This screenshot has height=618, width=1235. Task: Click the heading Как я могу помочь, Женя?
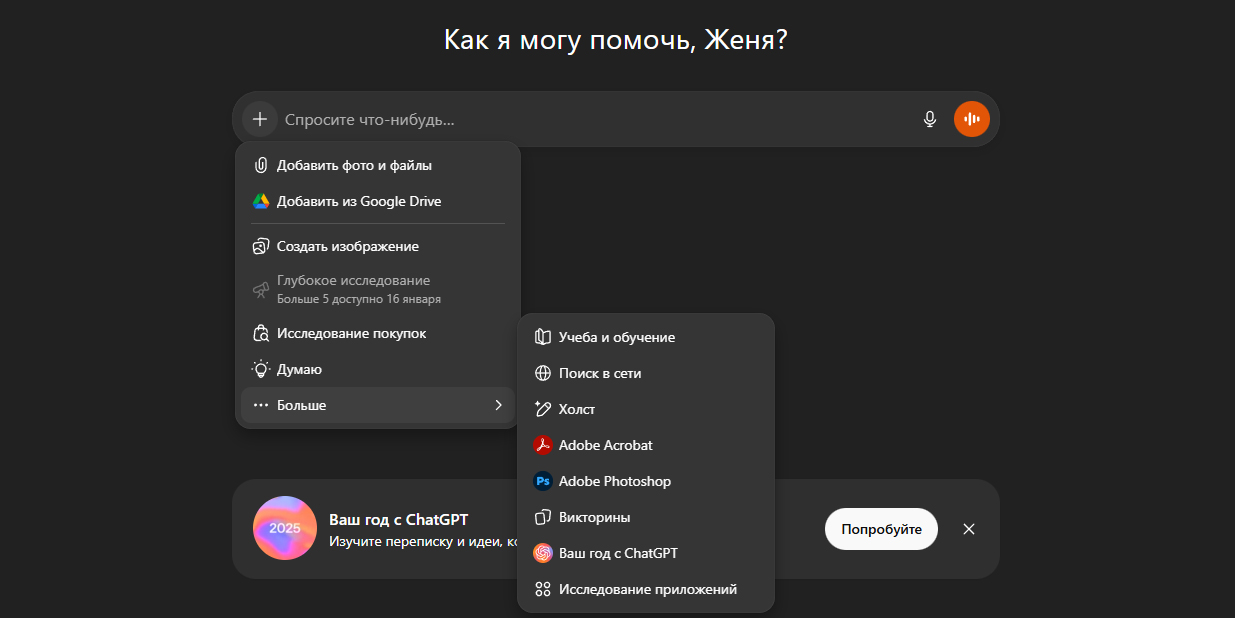(x=616, y=40)
